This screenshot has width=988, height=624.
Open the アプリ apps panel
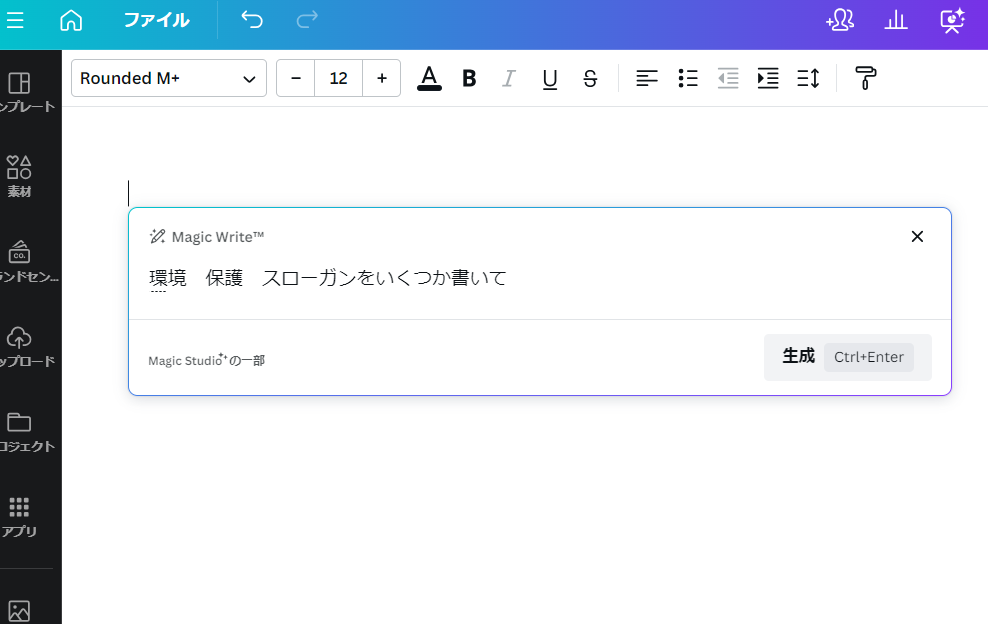tap(19, 517)
